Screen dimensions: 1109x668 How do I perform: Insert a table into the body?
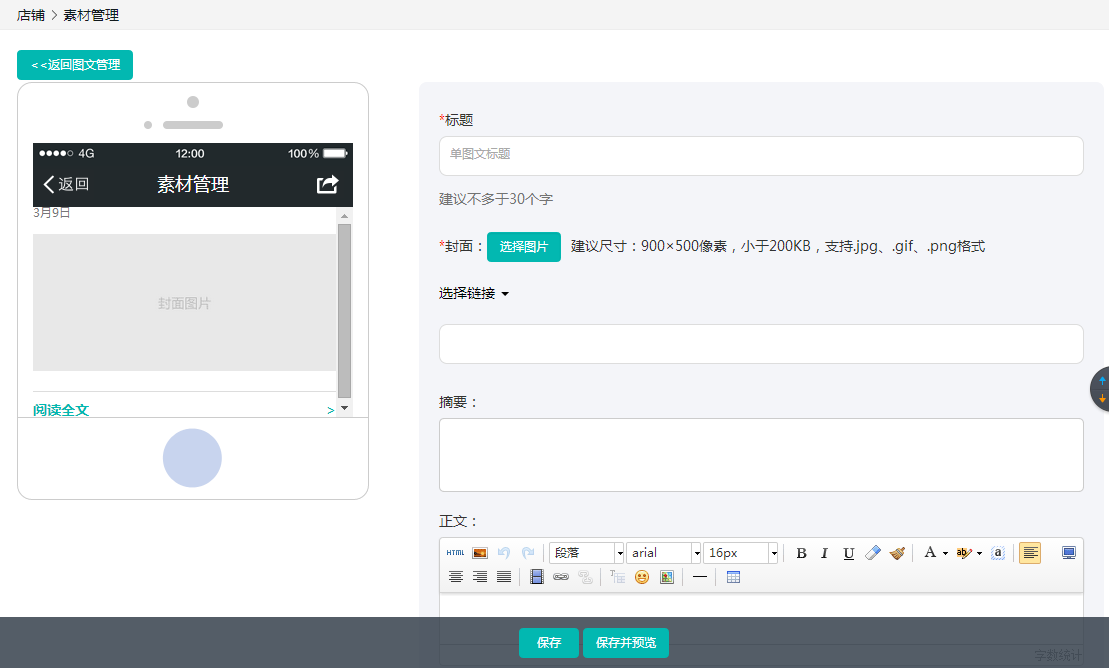point(733,577)
